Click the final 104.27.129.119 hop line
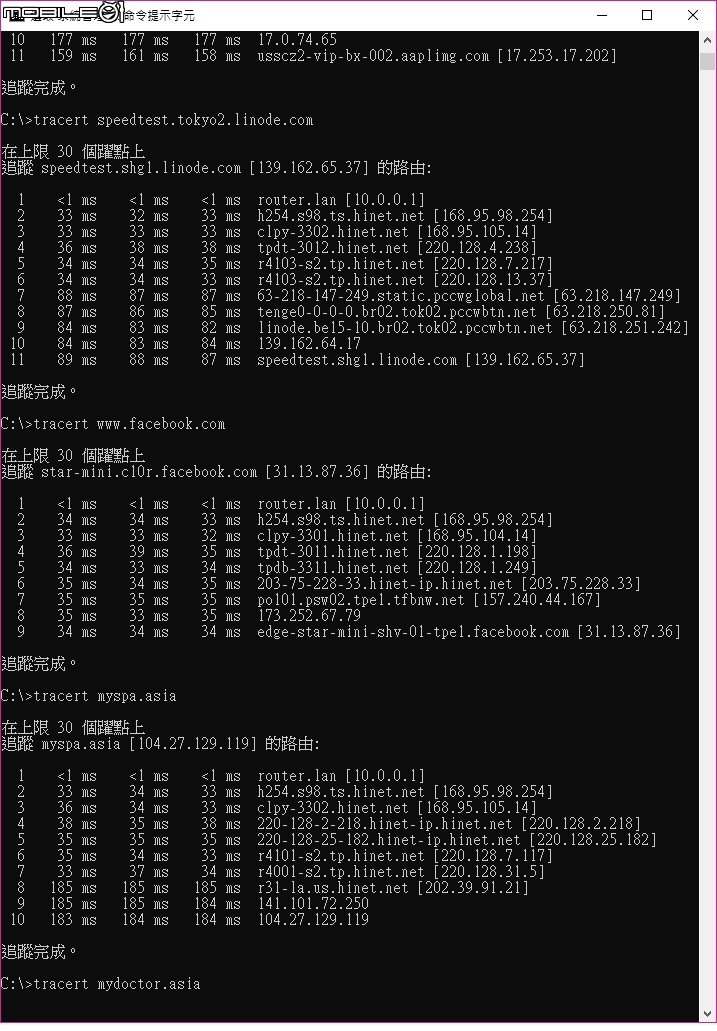717x1031 pixels. [189, 920]
